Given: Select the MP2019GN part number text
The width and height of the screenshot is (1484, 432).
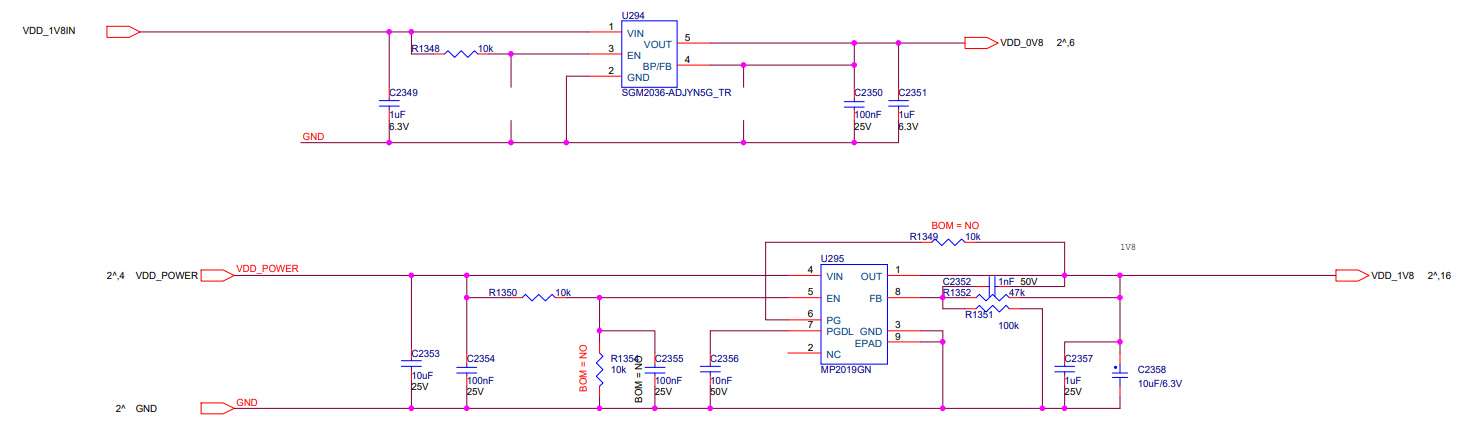Looking at the screenshot, I should 846,369.
